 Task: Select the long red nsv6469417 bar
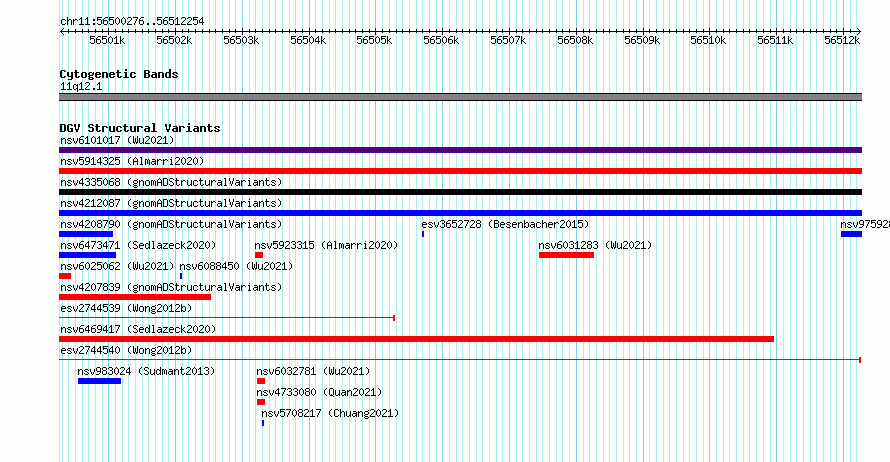pyautogui.click(x=416, y=339)
